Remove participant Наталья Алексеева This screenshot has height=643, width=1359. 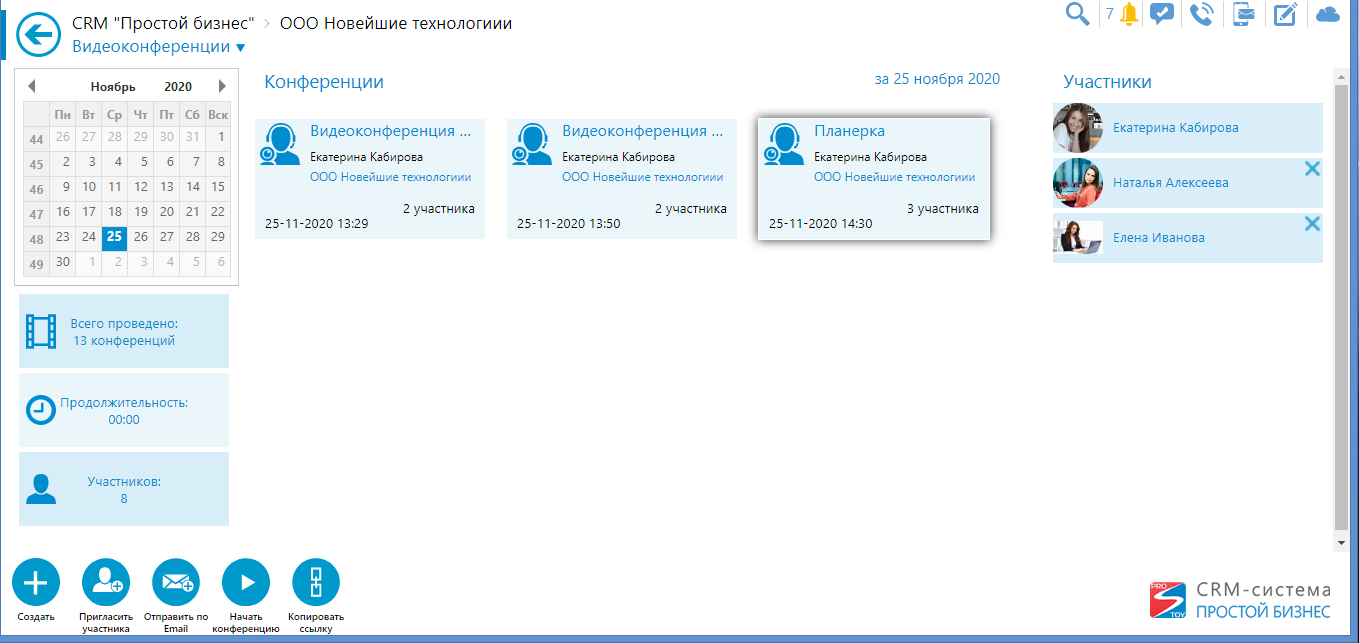coord(1312,170)
